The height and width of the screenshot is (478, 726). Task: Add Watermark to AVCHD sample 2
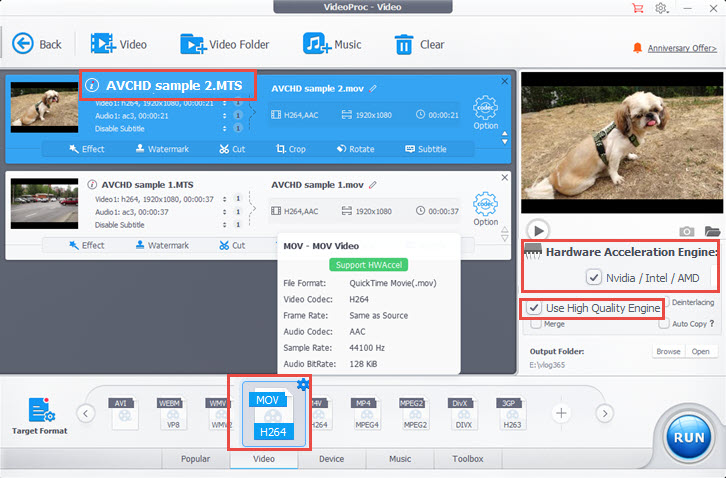coord(162,149)
